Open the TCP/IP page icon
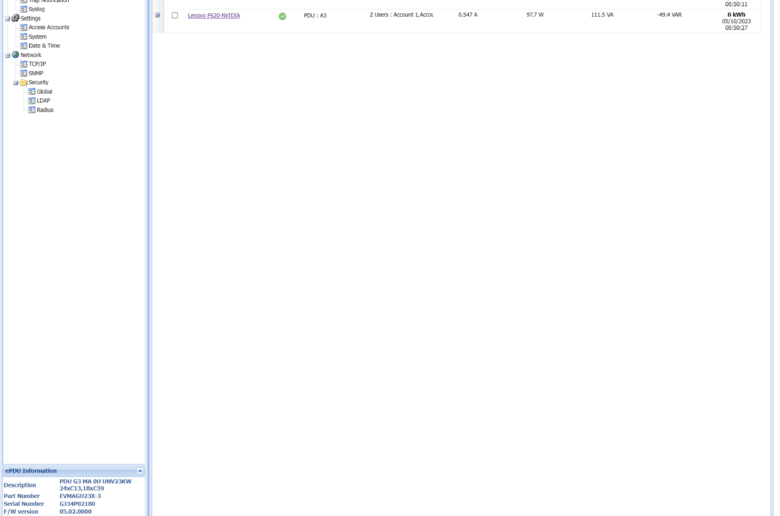The width and height of the screenshot is (780, 516). coord(23,64)
